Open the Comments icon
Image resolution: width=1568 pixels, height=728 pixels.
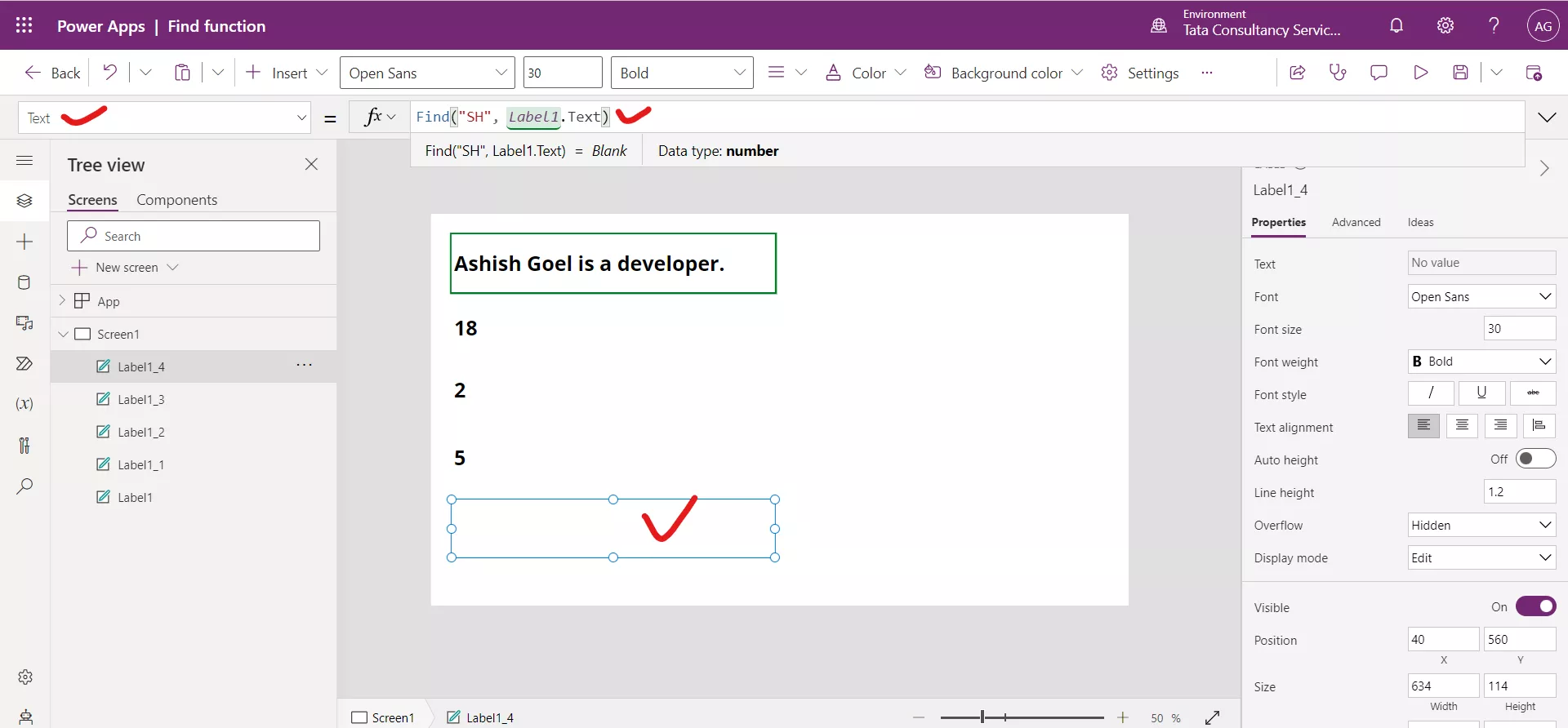coord(1379,73)
